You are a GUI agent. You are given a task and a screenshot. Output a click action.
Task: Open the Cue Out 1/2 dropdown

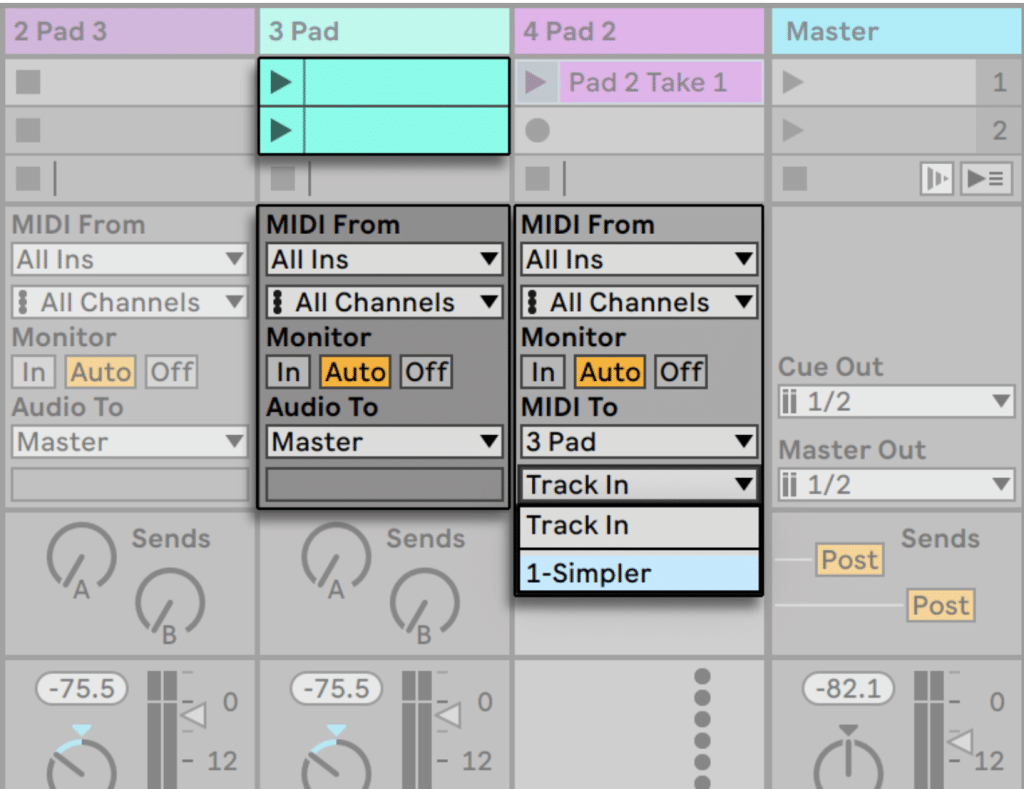click(x=895, y=401)
